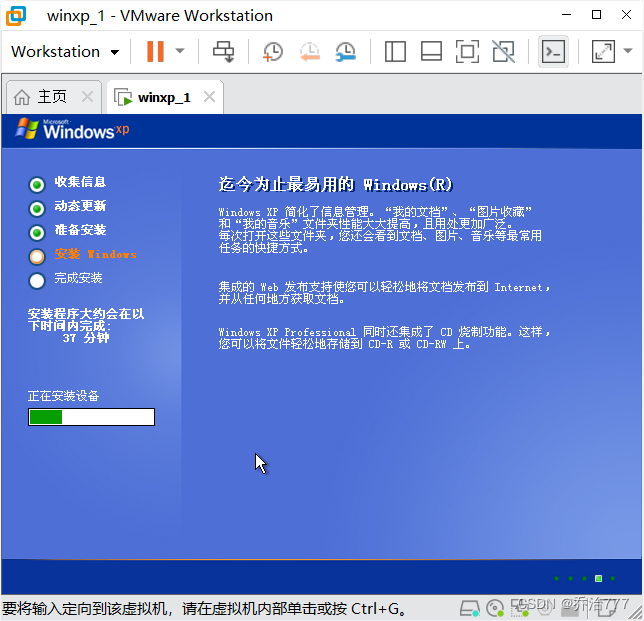Click the VMware Workstation title bar logo
The height and width of the screenshot is (621, 644).
[x=16, y=16]
